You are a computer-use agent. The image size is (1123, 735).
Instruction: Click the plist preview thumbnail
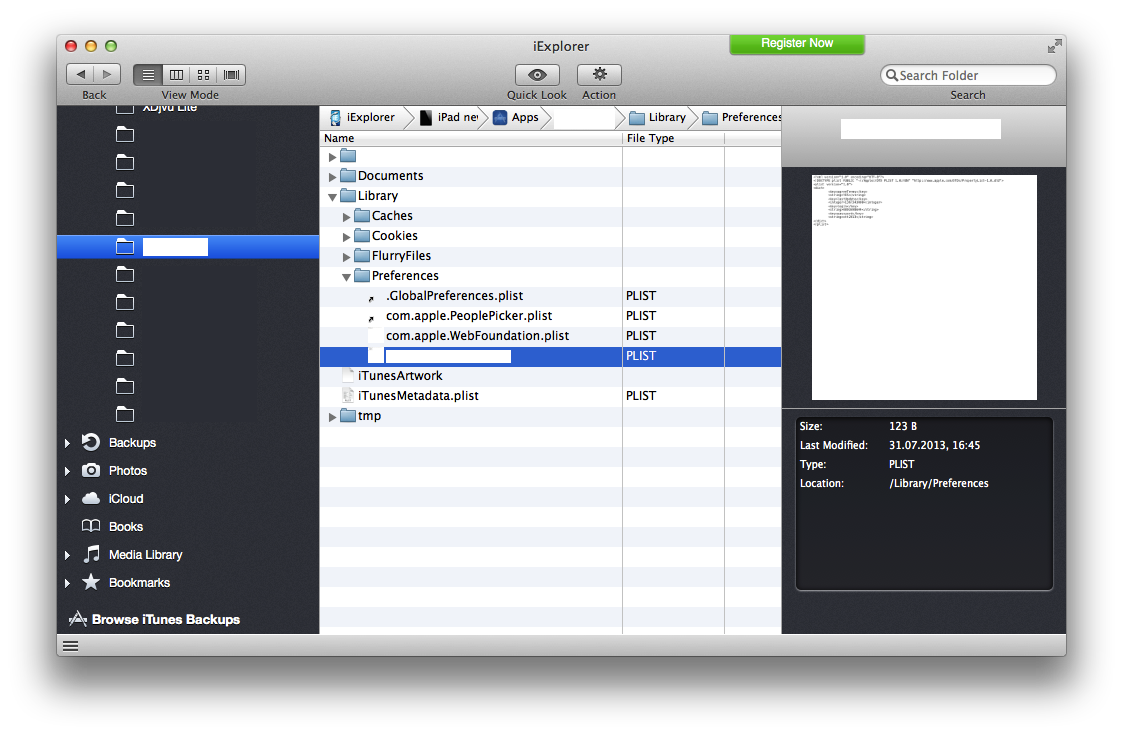(x=924, y=287)
